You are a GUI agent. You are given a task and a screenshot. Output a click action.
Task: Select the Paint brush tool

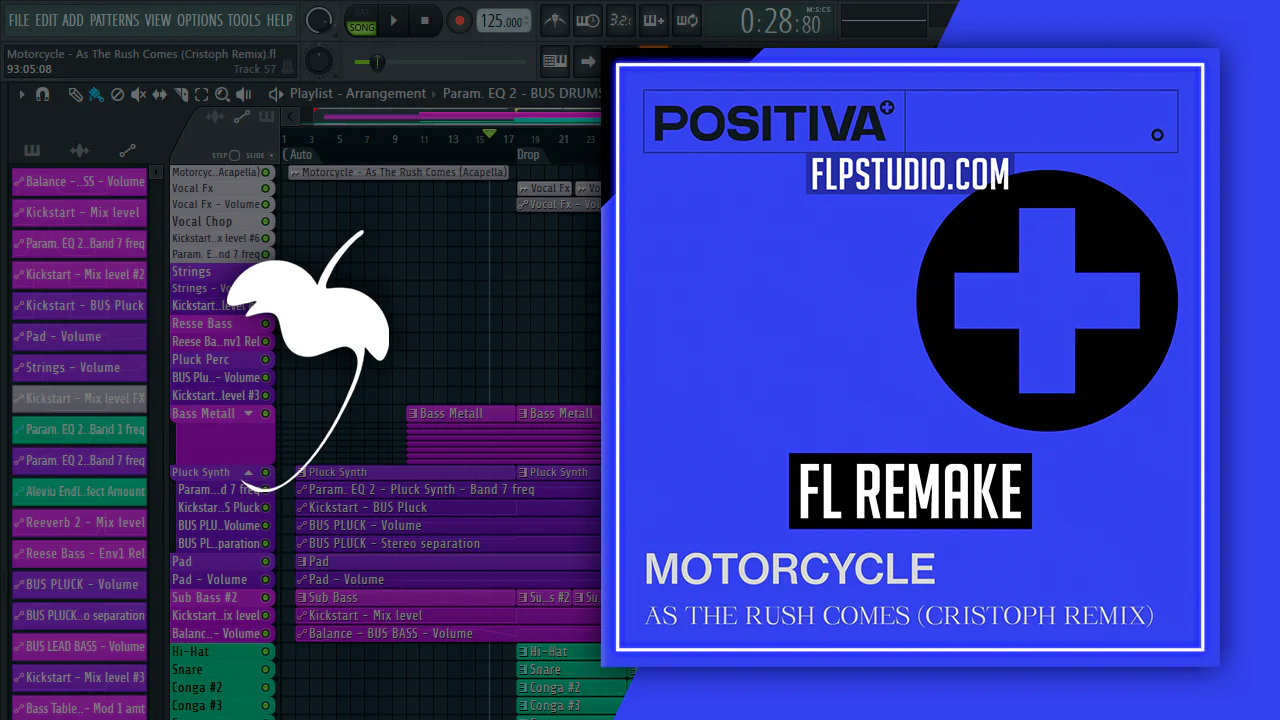(96, 94)
